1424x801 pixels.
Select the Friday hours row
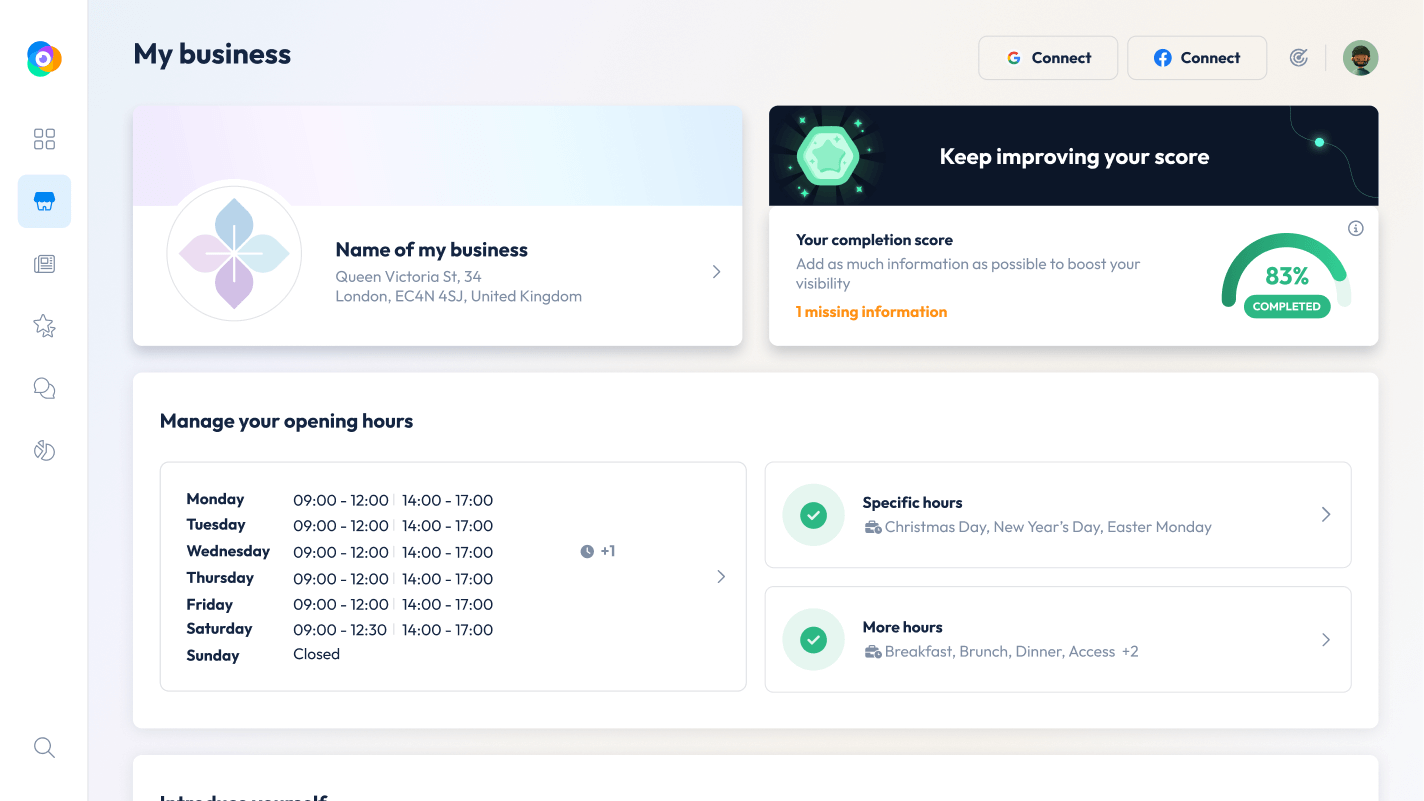pyautogui.click(x=339, y=604)
